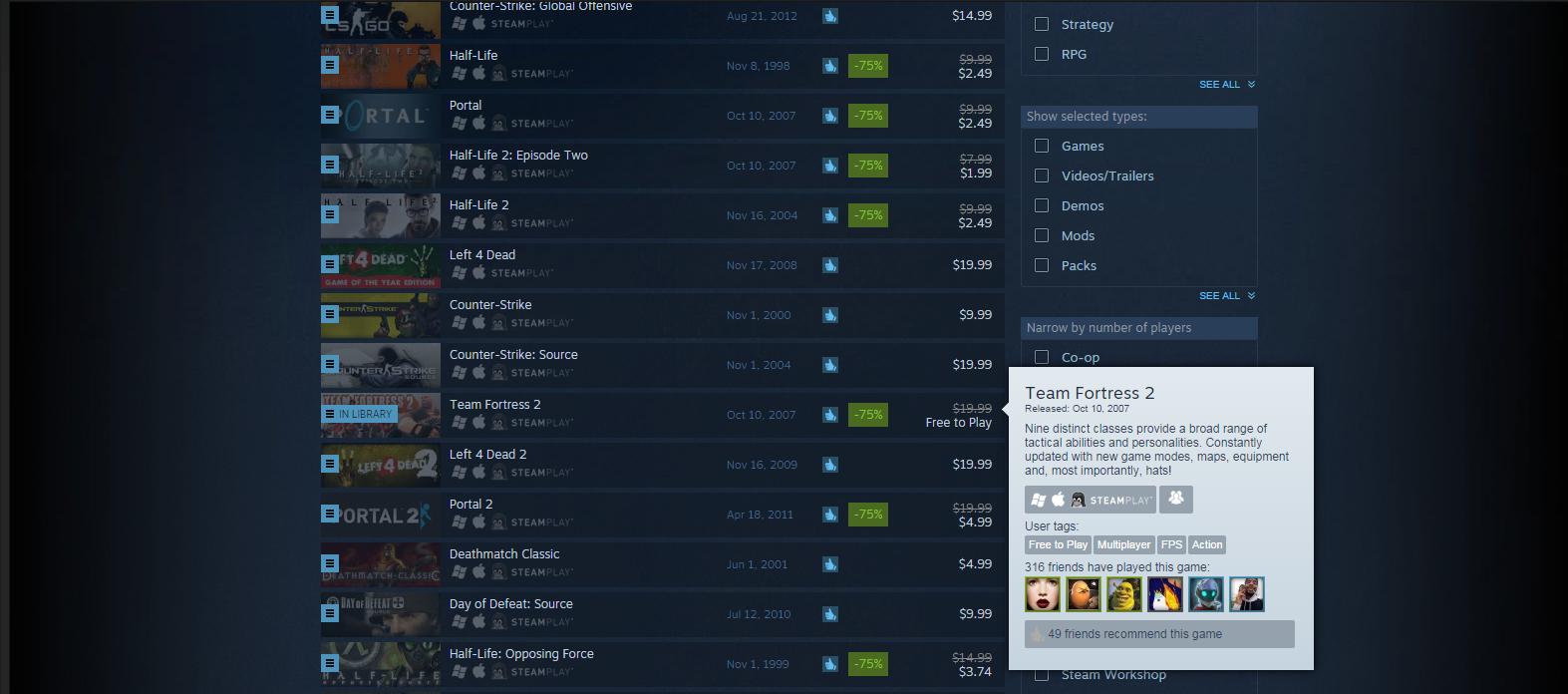
Task: Click the Mac platform icon under Counter-Strike: Source
Action: pyautogui.click(x=478, y=372)
